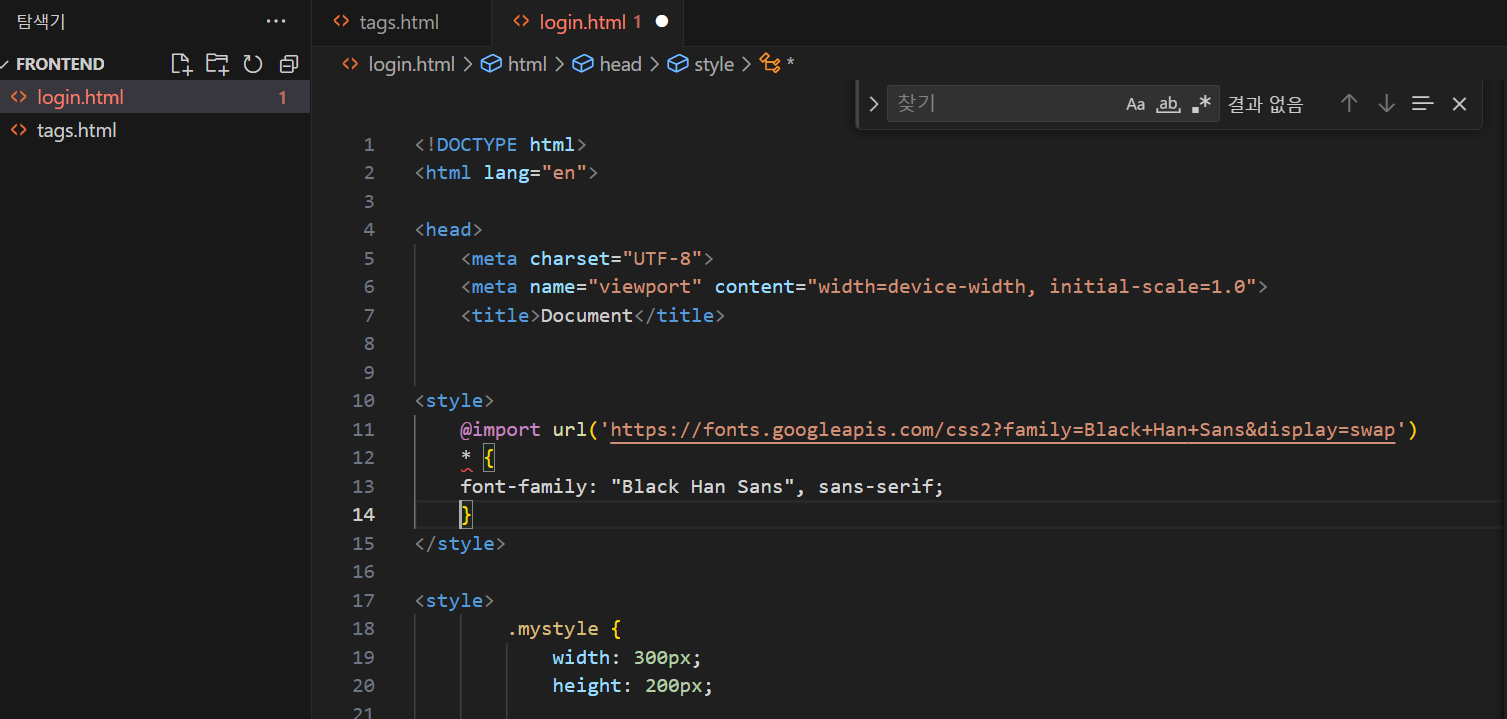
Task: Click style in the breadcrumb path
Action: [714, 64]
